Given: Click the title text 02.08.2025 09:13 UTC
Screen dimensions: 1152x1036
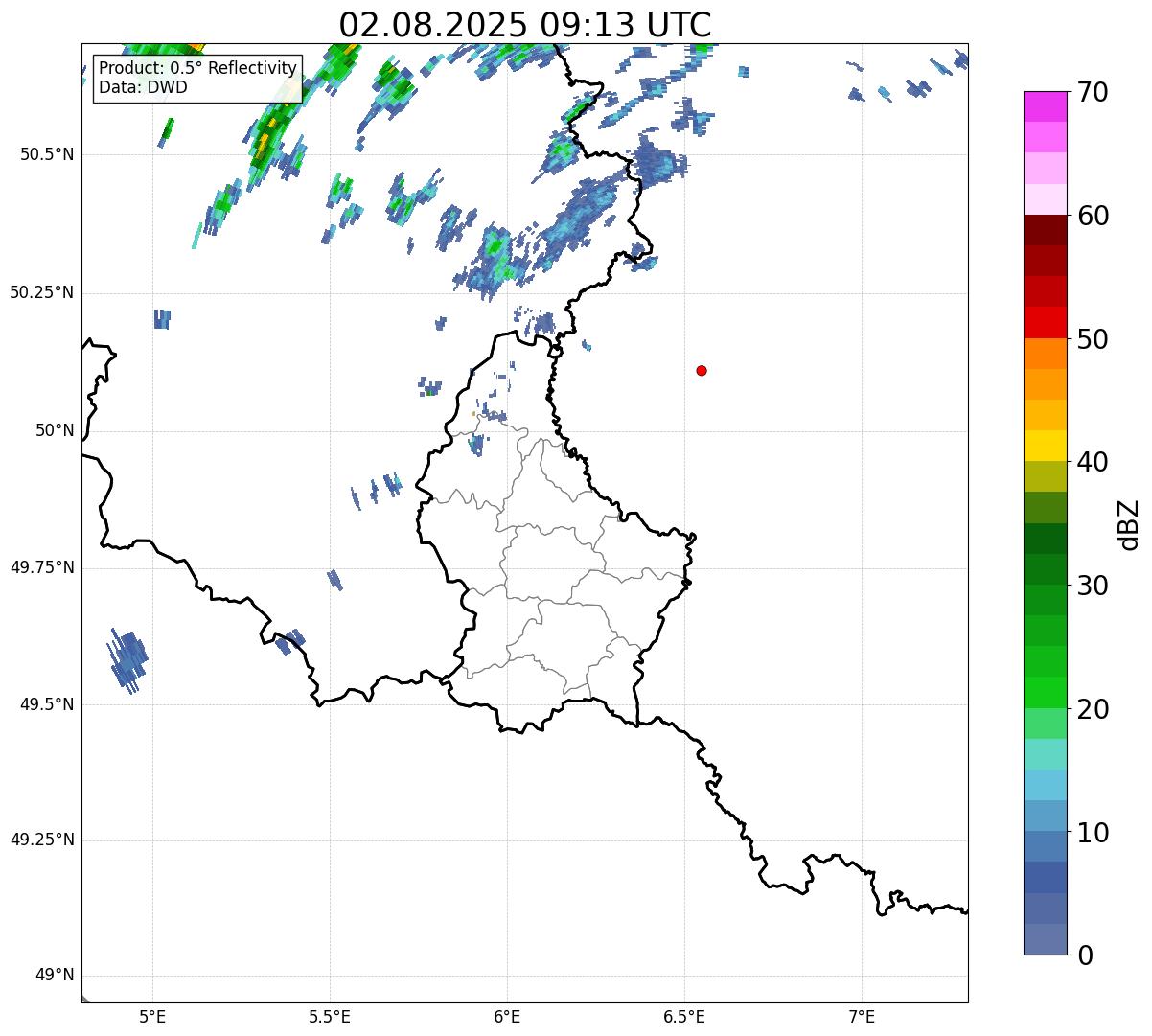Looking at the screenshot, I should pyautogui.click(x=525, y=25).
